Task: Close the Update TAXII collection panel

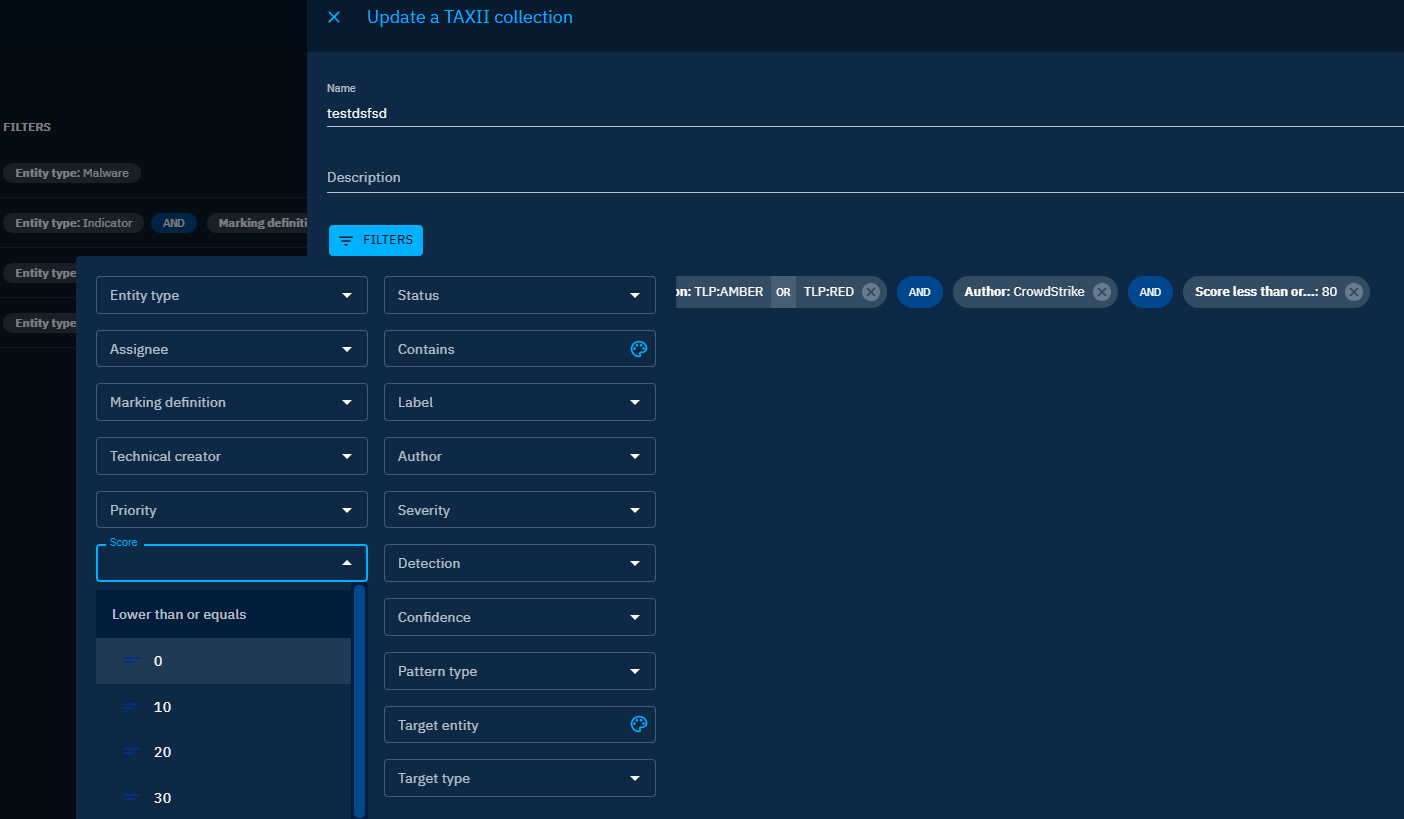Action: click(334, 17)
